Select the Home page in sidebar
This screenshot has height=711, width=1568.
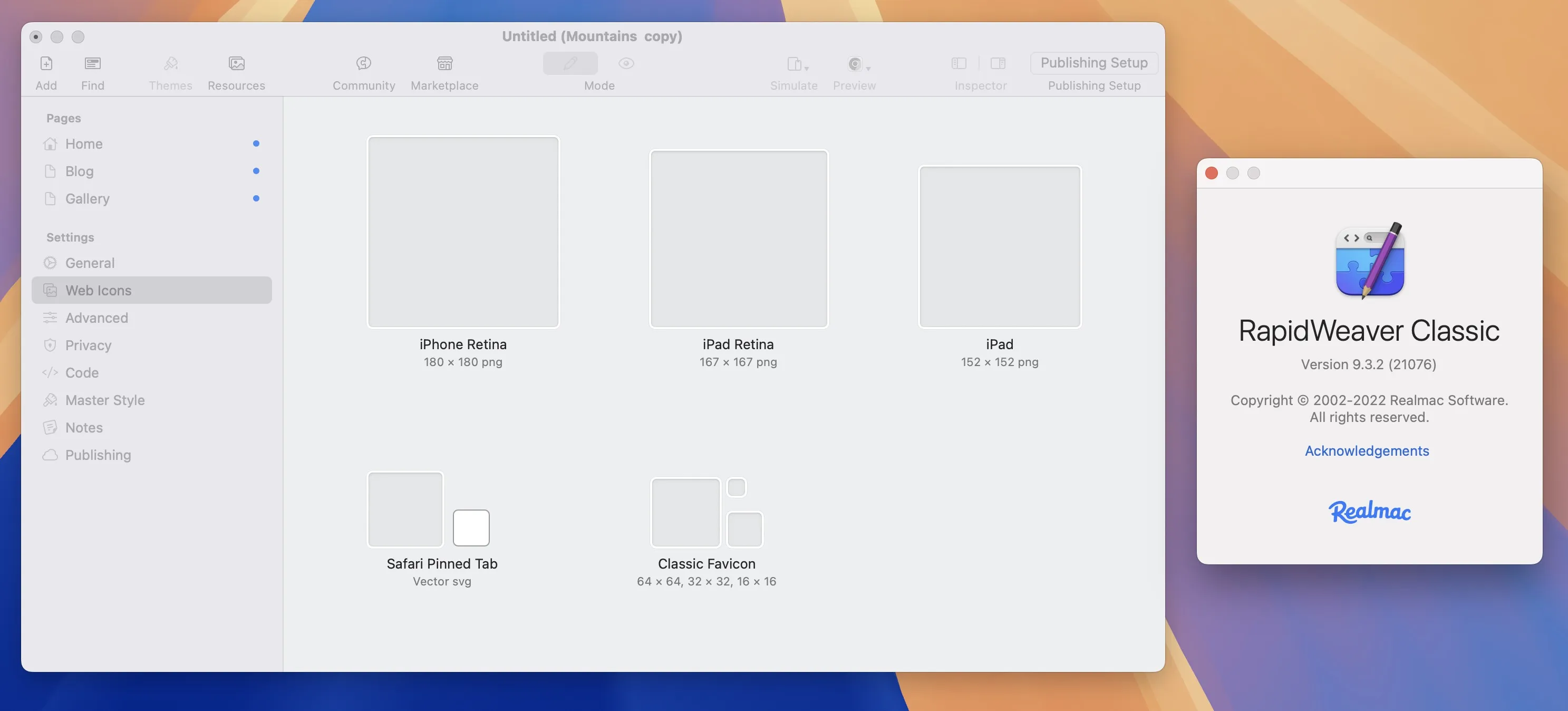click(x=151, y=143)
